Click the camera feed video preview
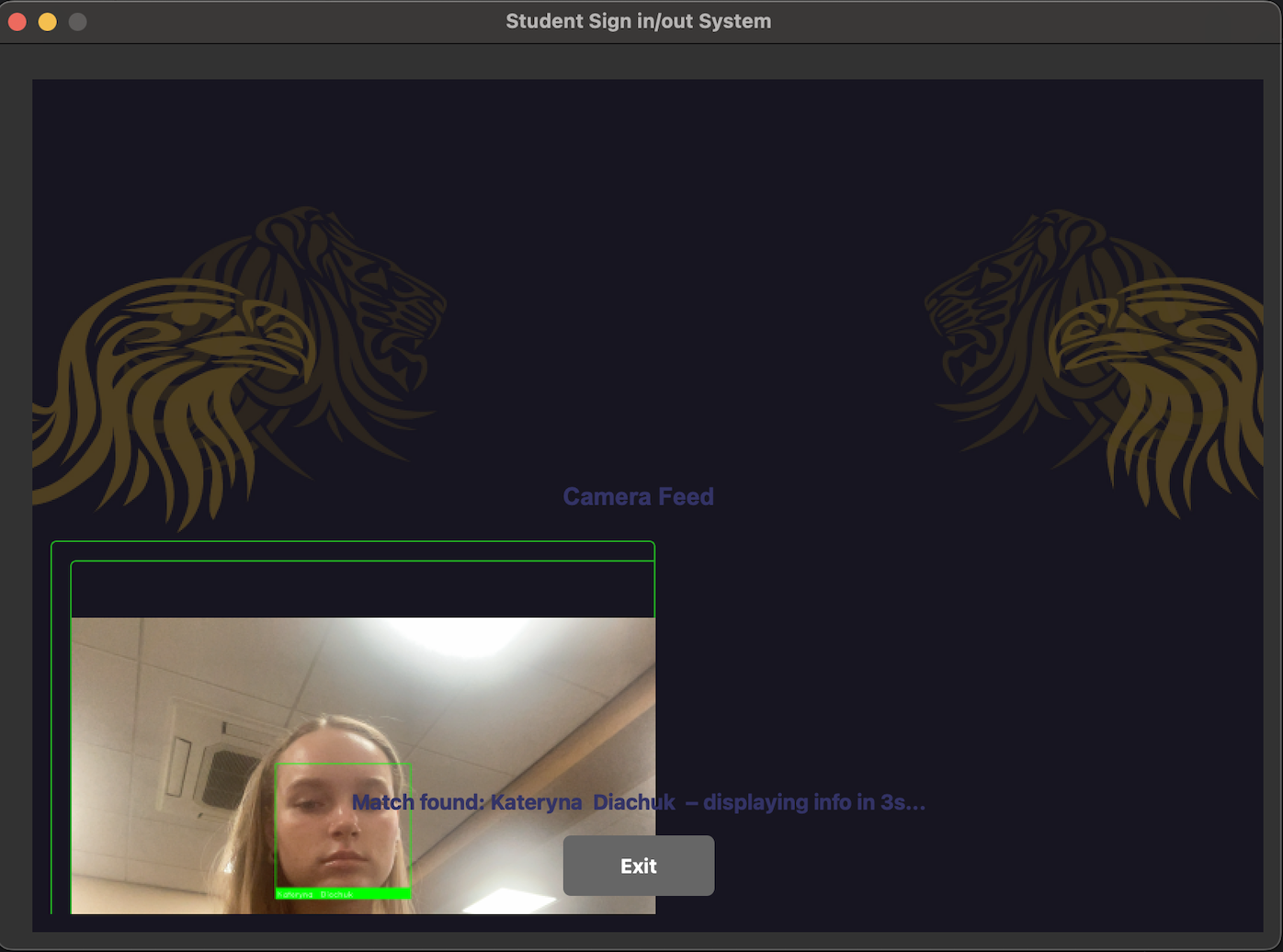This screenshot has width=1283, height=952. 363,765
